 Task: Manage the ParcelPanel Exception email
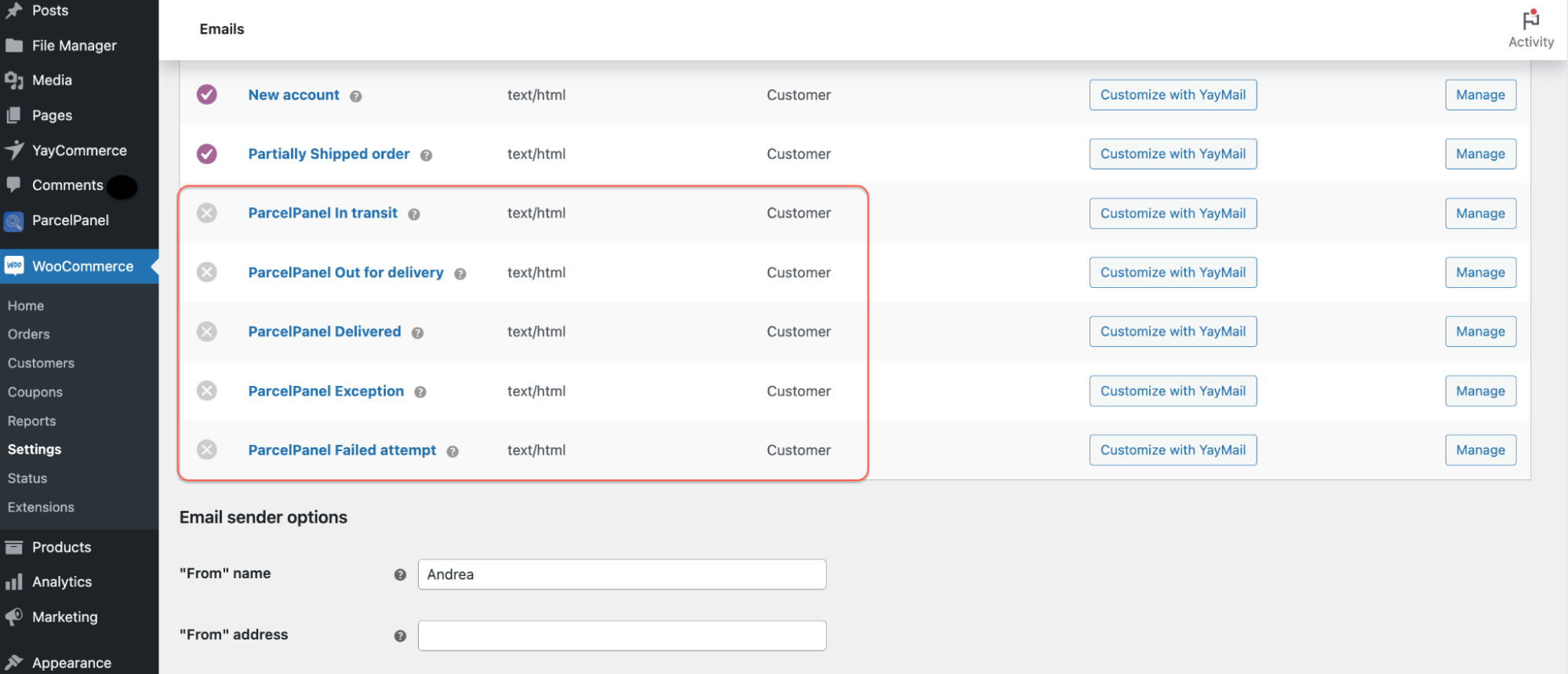tap(1481, 391)
